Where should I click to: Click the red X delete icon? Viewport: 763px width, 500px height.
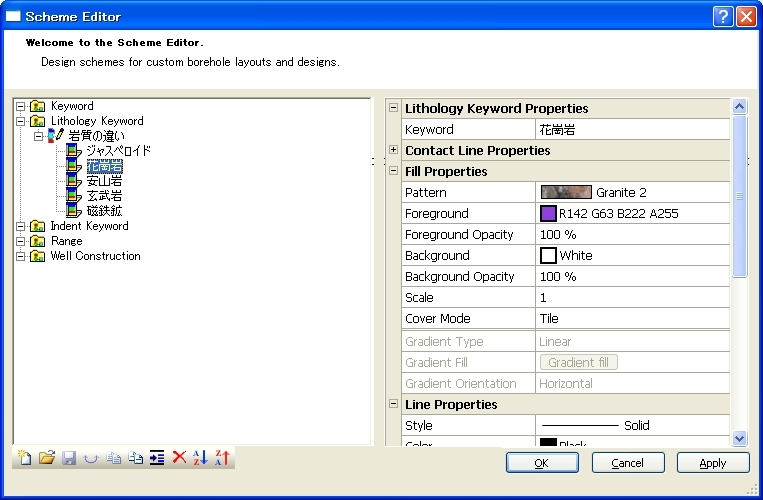pyautogui.click(x=179, y=458)
